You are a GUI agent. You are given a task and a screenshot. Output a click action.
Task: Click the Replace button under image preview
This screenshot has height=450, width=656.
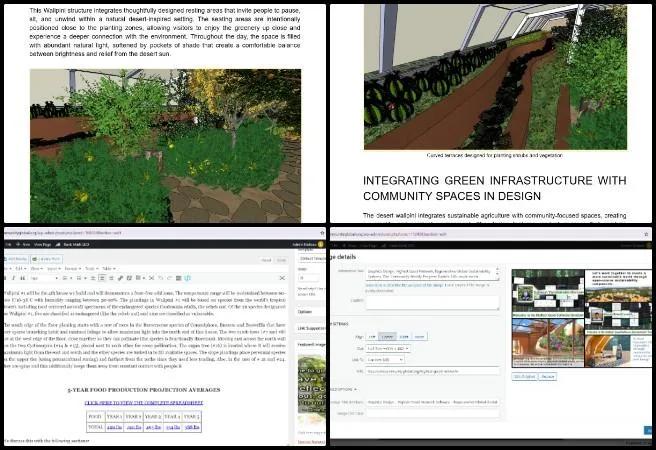click(x=548, y=376)
